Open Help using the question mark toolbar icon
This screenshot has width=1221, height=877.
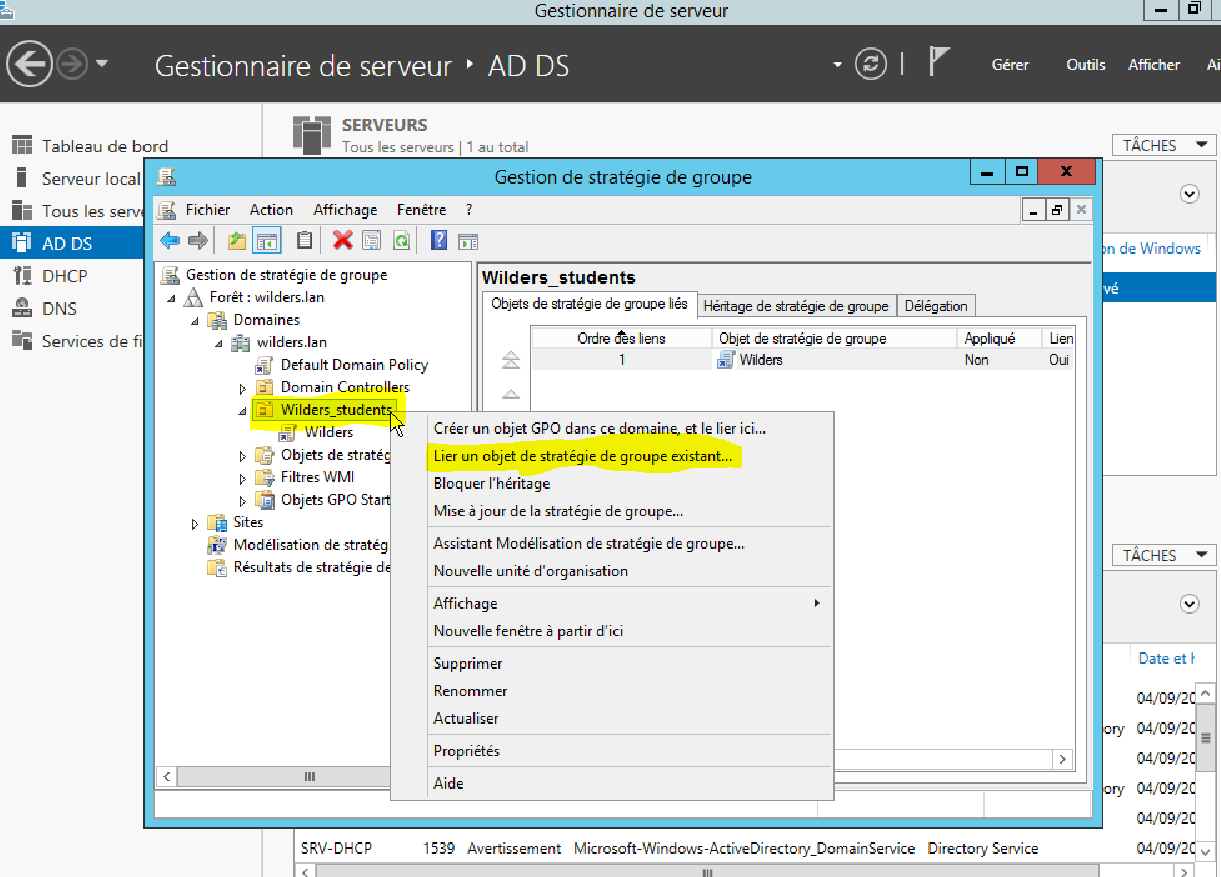pyautogui.click(x=440, y=240)
